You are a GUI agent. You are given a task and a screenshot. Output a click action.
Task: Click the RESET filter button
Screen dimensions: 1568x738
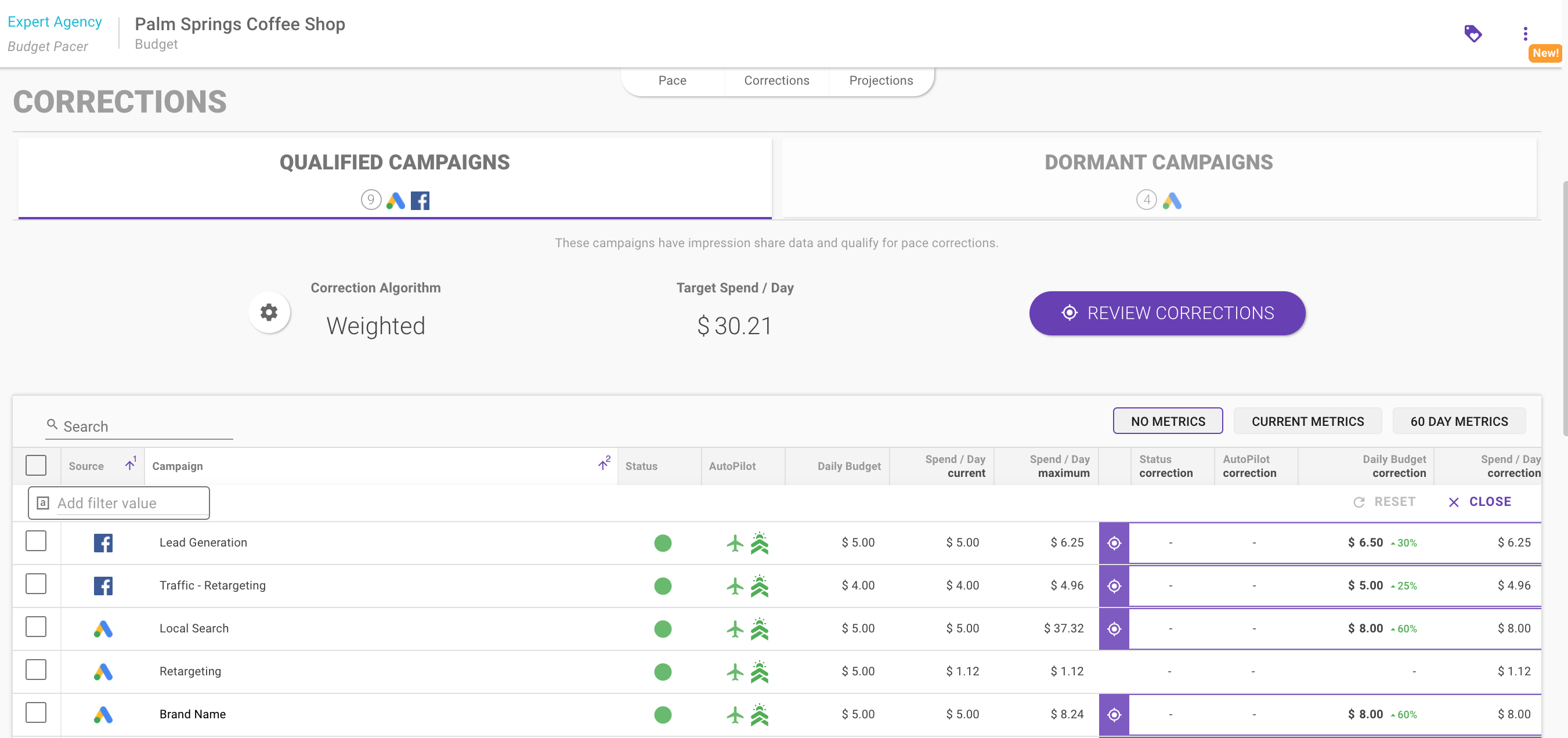click(1384, 502)
